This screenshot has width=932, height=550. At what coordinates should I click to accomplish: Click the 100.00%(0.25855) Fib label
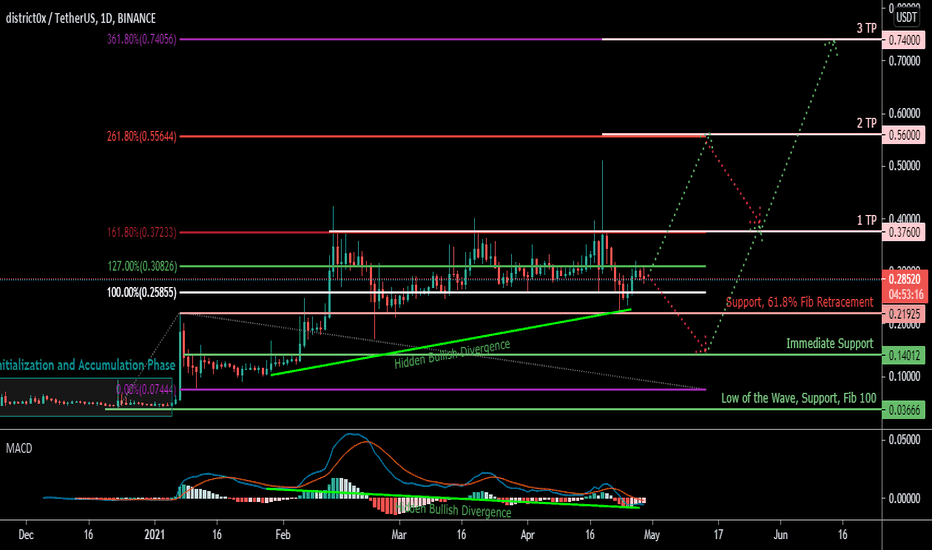coord(141,293)
